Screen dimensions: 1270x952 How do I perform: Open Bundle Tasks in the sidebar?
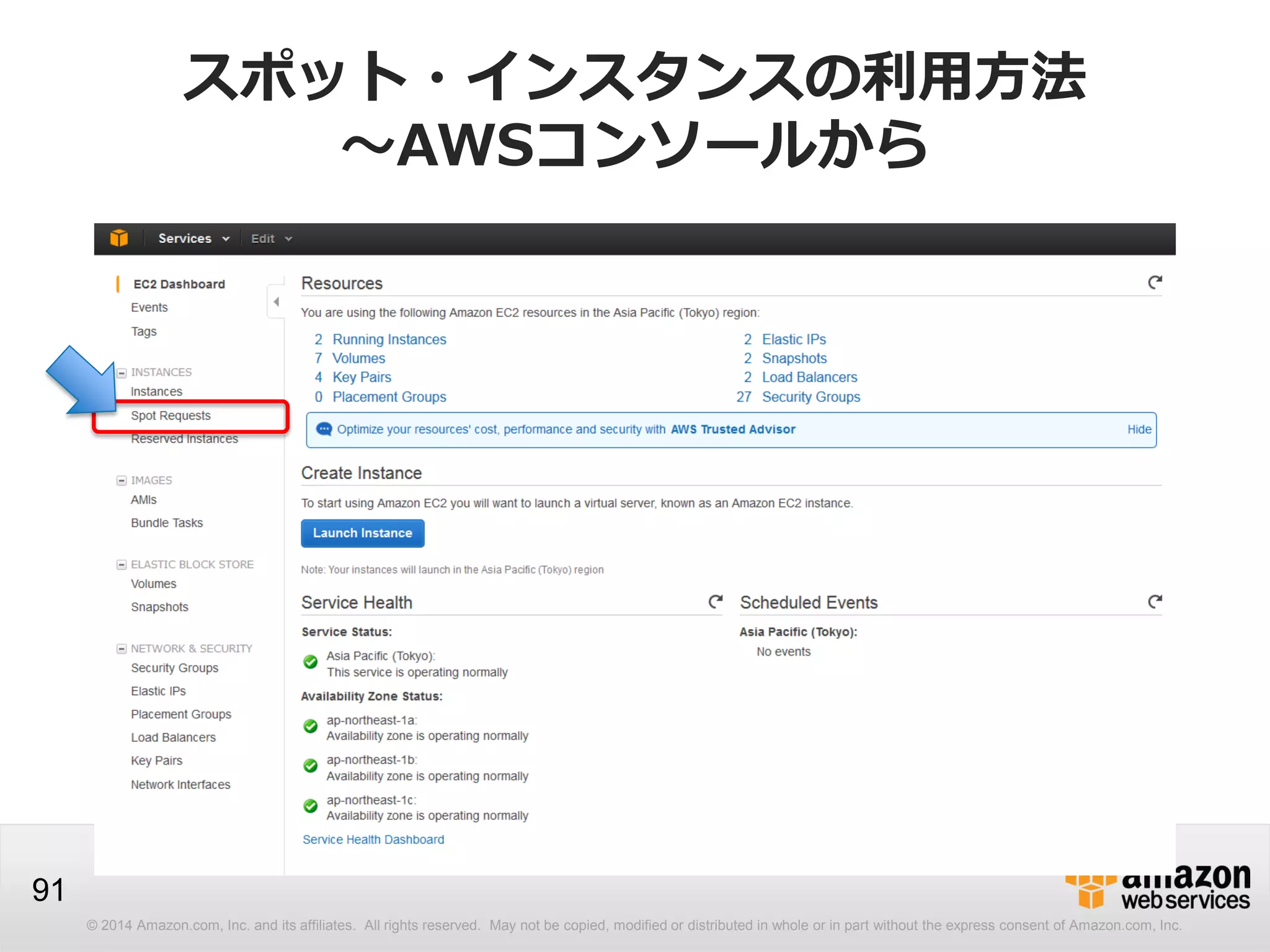tap(167, 523)
